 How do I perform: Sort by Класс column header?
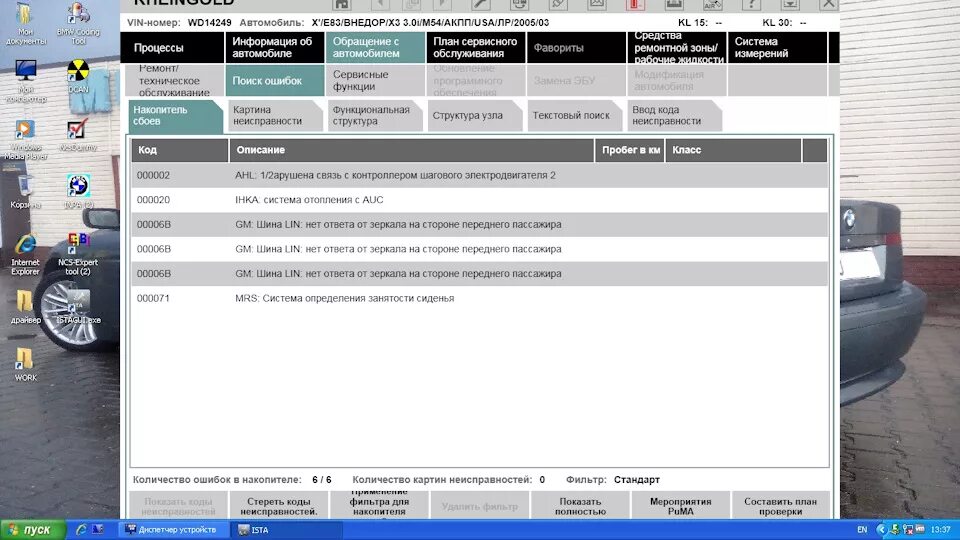coord(733,150)
